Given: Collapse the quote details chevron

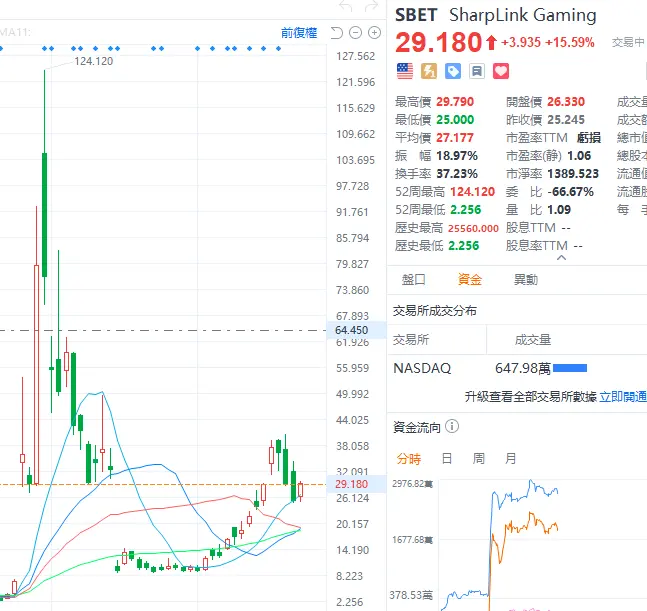Looking at the screenshot, I should [x=561, y=258].
